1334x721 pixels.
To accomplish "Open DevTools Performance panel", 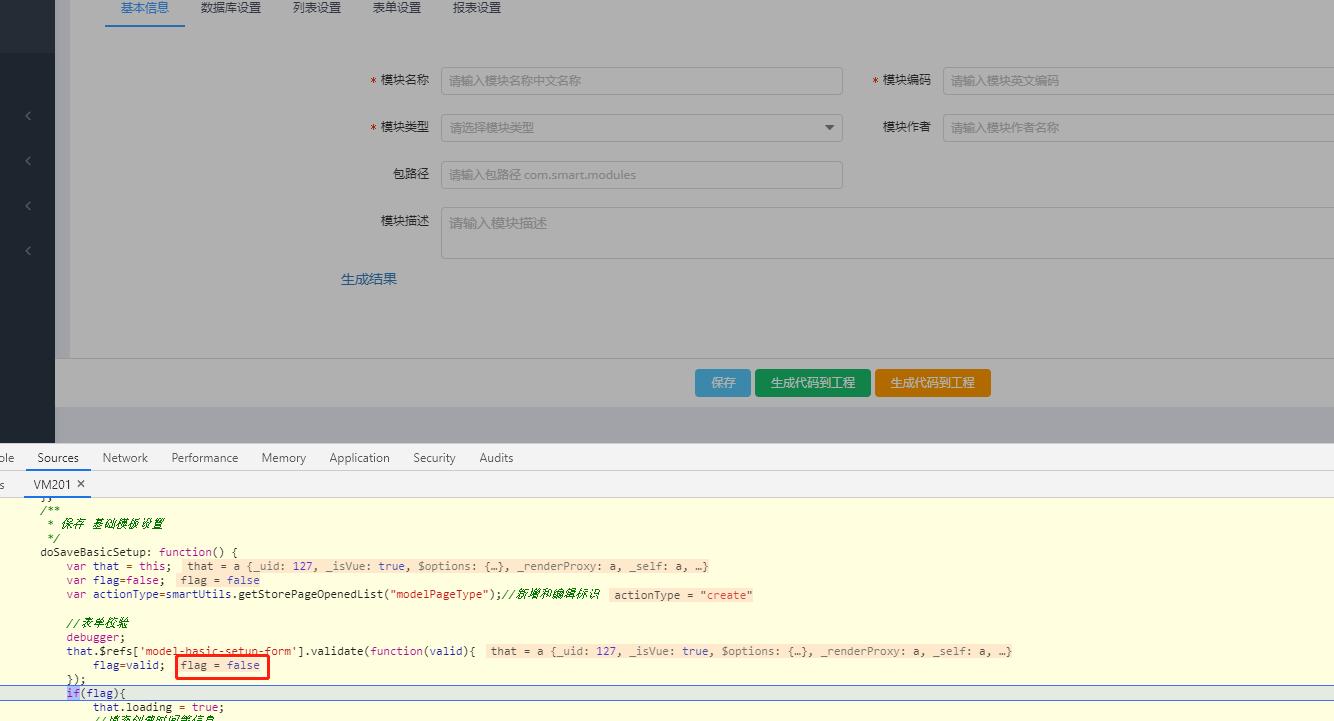I will pyautogui.click(x=205, y=458).
